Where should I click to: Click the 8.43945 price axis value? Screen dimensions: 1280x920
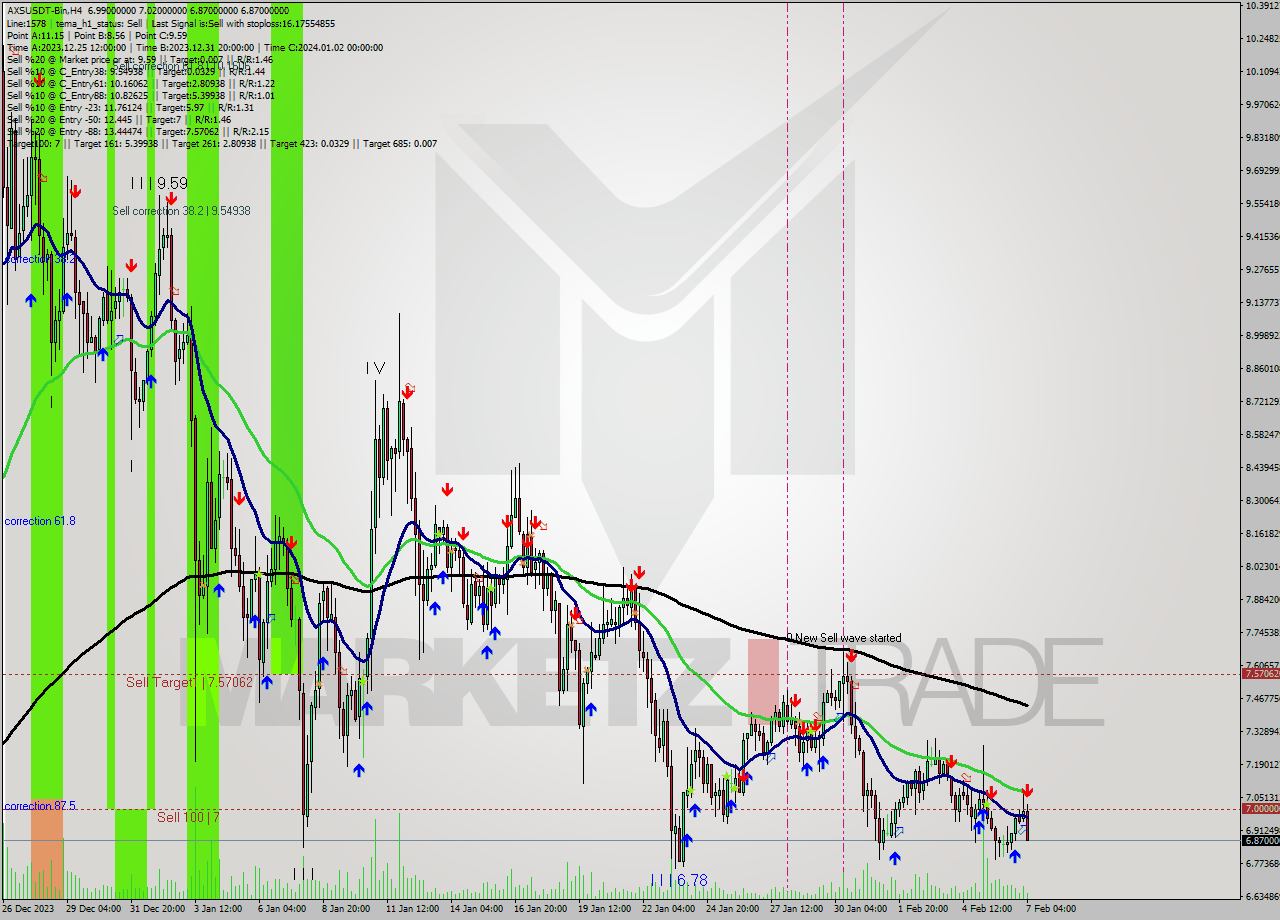[x=1261, y=467]
